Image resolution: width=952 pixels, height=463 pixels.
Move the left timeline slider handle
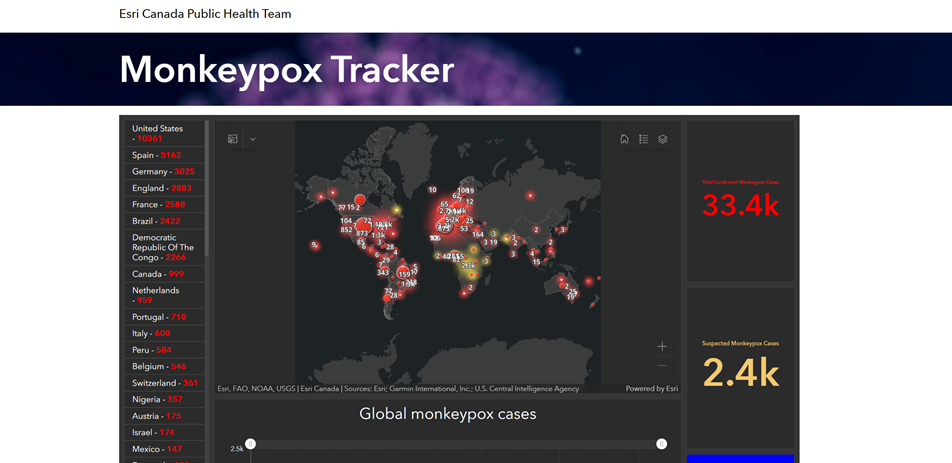pos(250,444)
